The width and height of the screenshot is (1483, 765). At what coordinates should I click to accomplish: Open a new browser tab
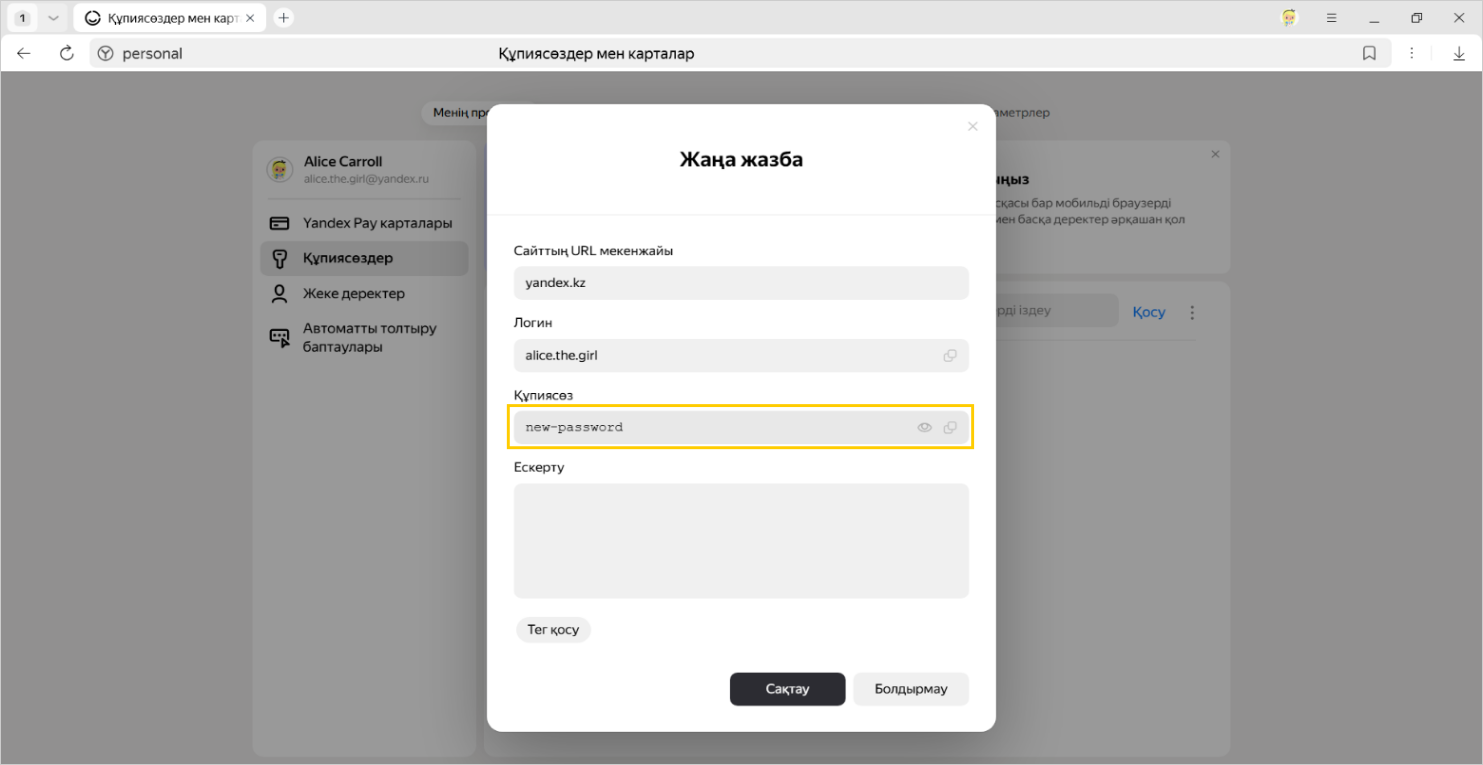click(x=284, y=18)
